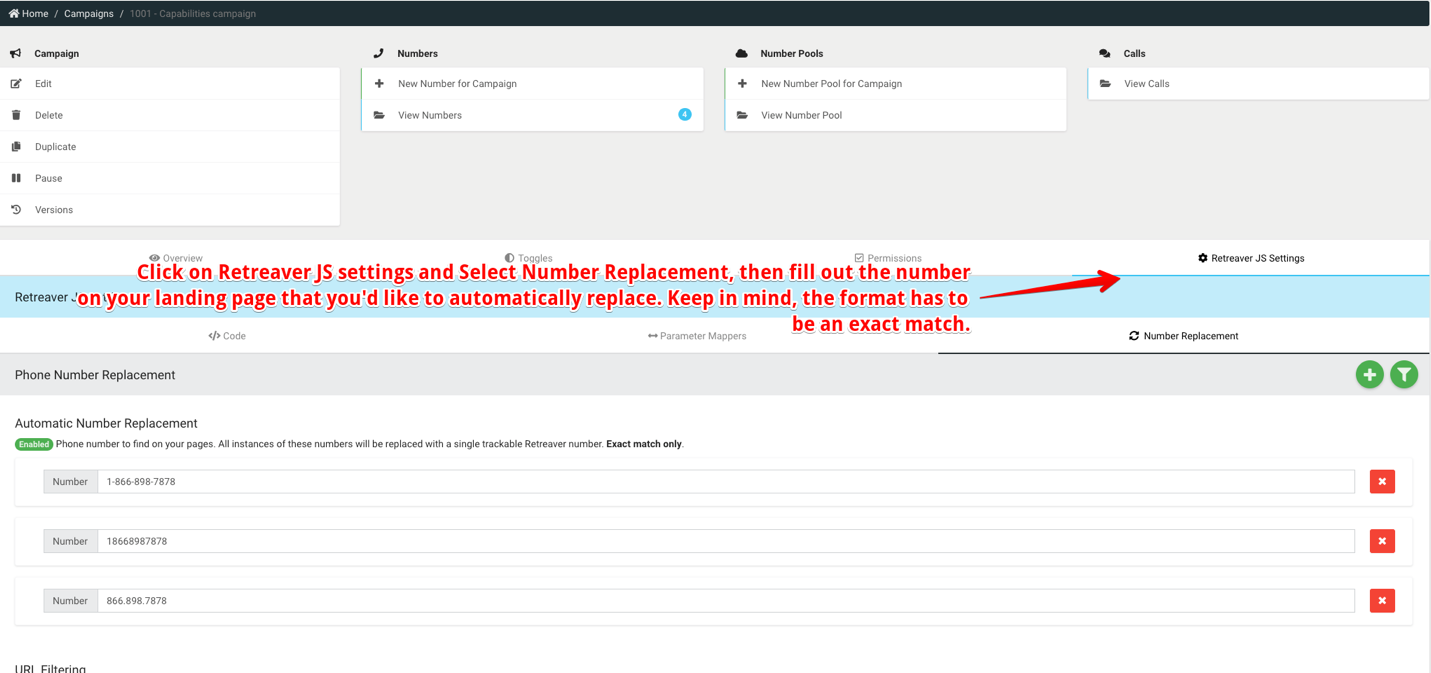The width and height of the screenshot is (1431, 673).
Task: Duplicate the campaign
Action: coord(55,147)
